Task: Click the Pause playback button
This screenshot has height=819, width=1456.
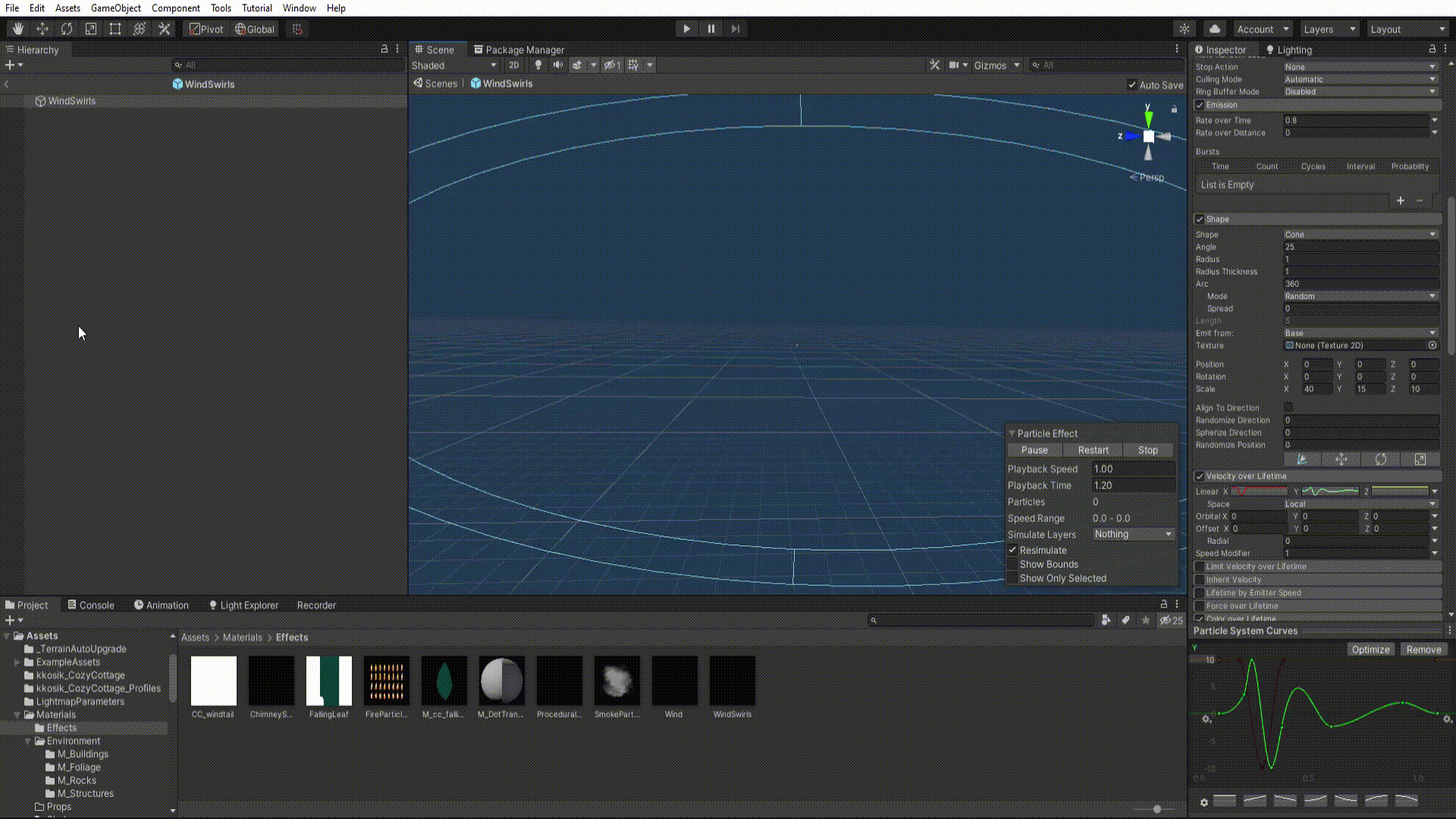Action: 711,29
